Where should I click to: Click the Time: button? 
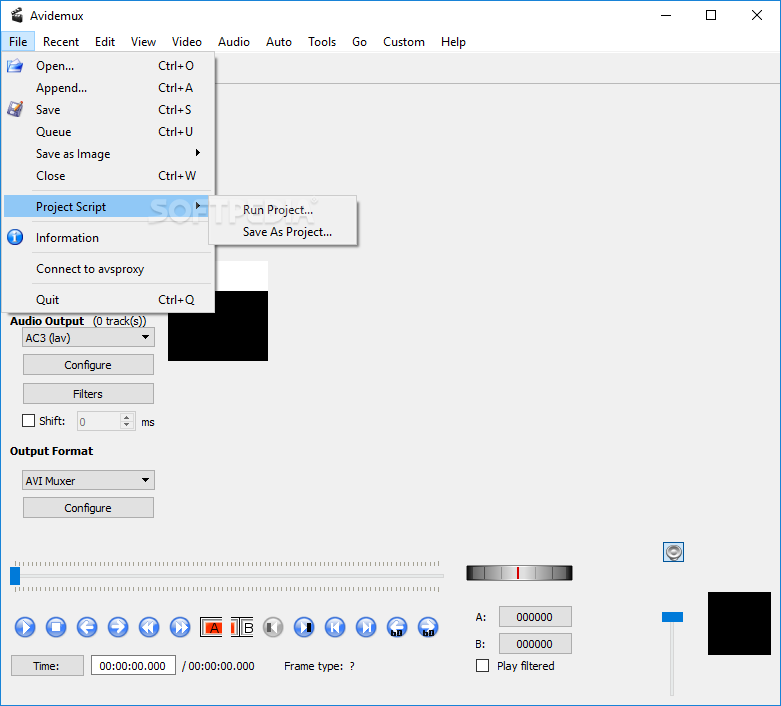(x=47, y=666)
